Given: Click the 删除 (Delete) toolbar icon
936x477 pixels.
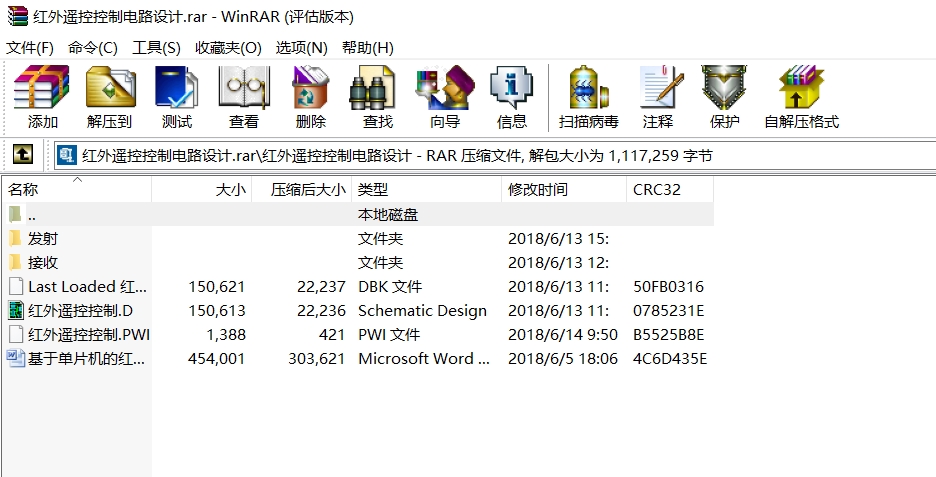Looking at the screenshot, I should 310,87.
